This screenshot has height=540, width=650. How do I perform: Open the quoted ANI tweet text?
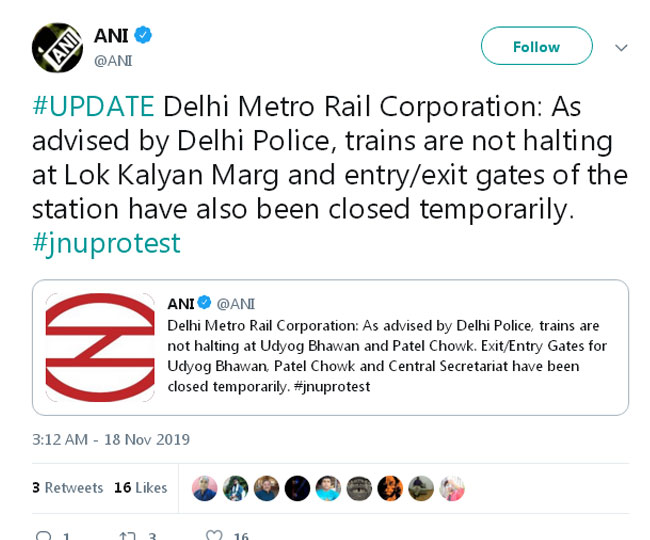click(386, 356)
